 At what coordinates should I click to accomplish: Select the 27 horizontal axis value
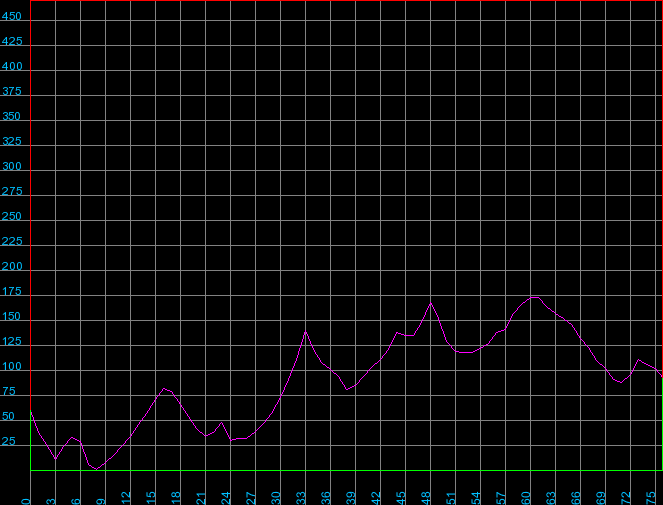pyautogui.click(x=251, y=498)
